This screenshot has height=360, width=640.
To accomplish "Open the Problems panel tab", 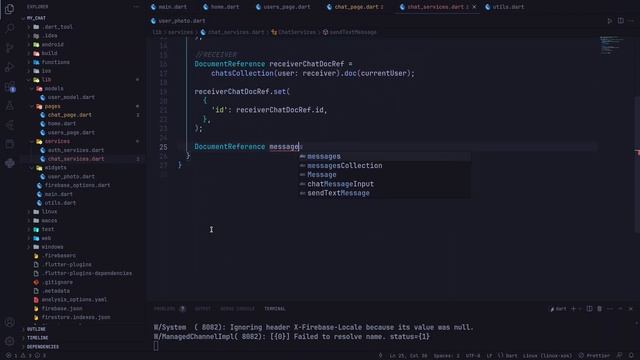I will [x=169, y=309].
